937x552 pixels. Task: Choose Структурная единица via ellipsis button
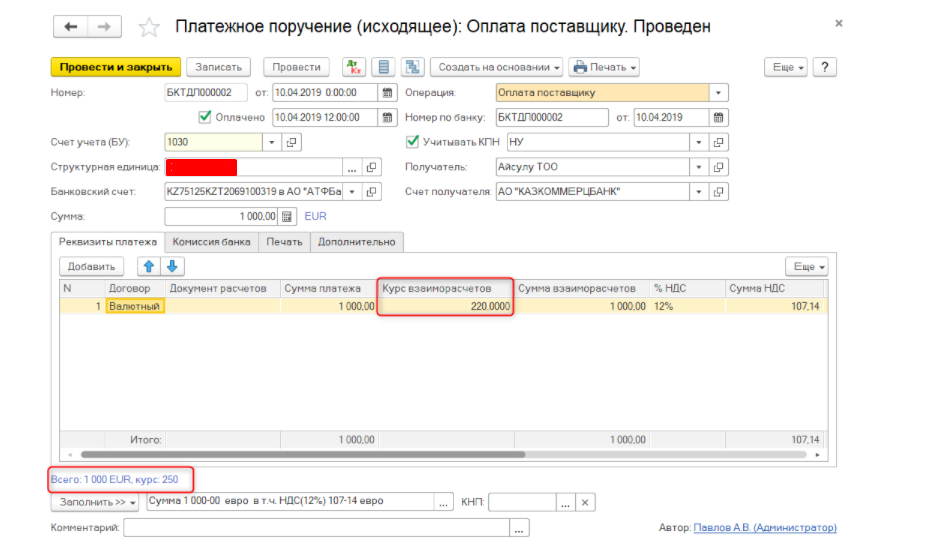click(352, 167)
